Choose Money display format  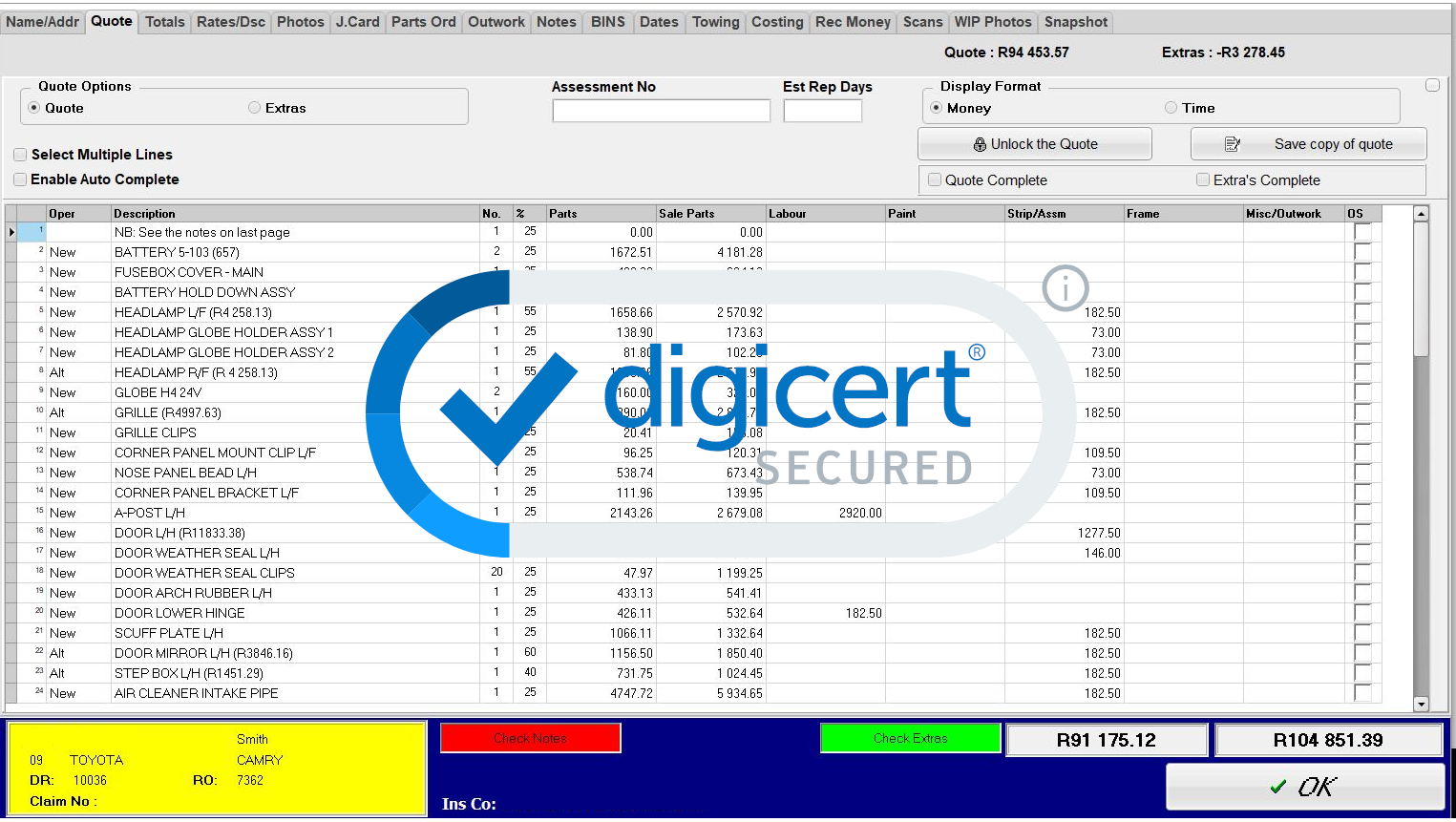coord(936,108)
